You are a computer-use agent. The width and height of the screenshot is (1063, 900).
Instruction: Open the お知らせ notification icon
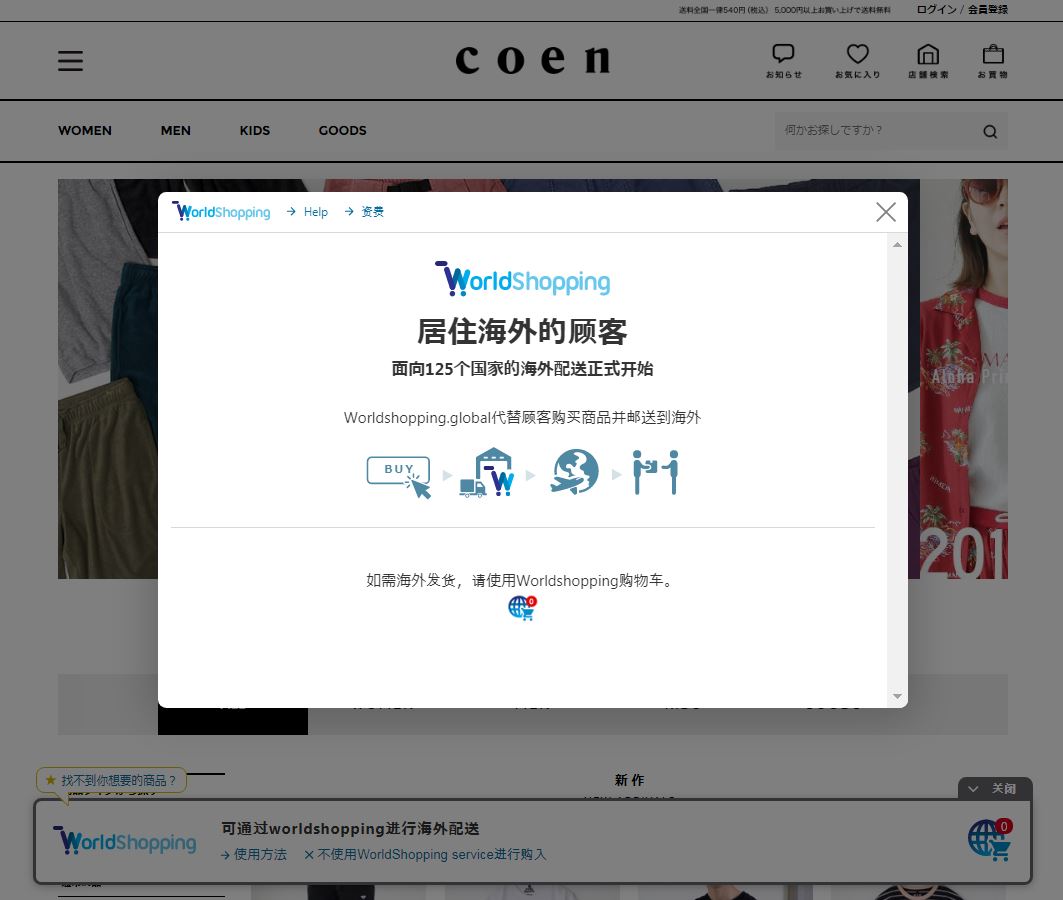[783, 60]
